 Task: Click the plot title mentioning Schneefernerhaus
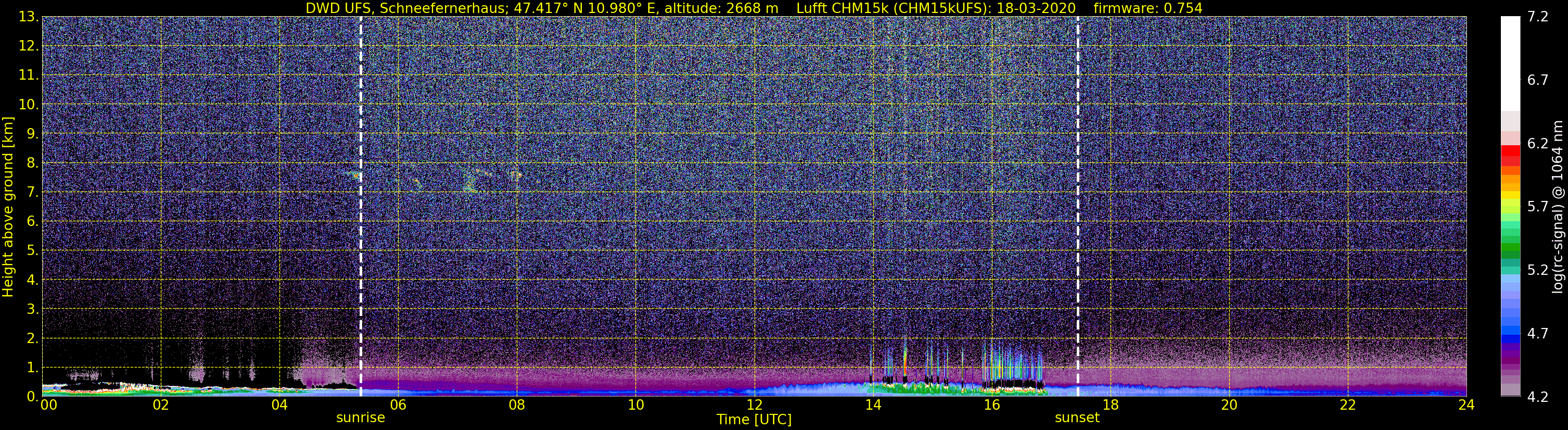click(754, 8)
